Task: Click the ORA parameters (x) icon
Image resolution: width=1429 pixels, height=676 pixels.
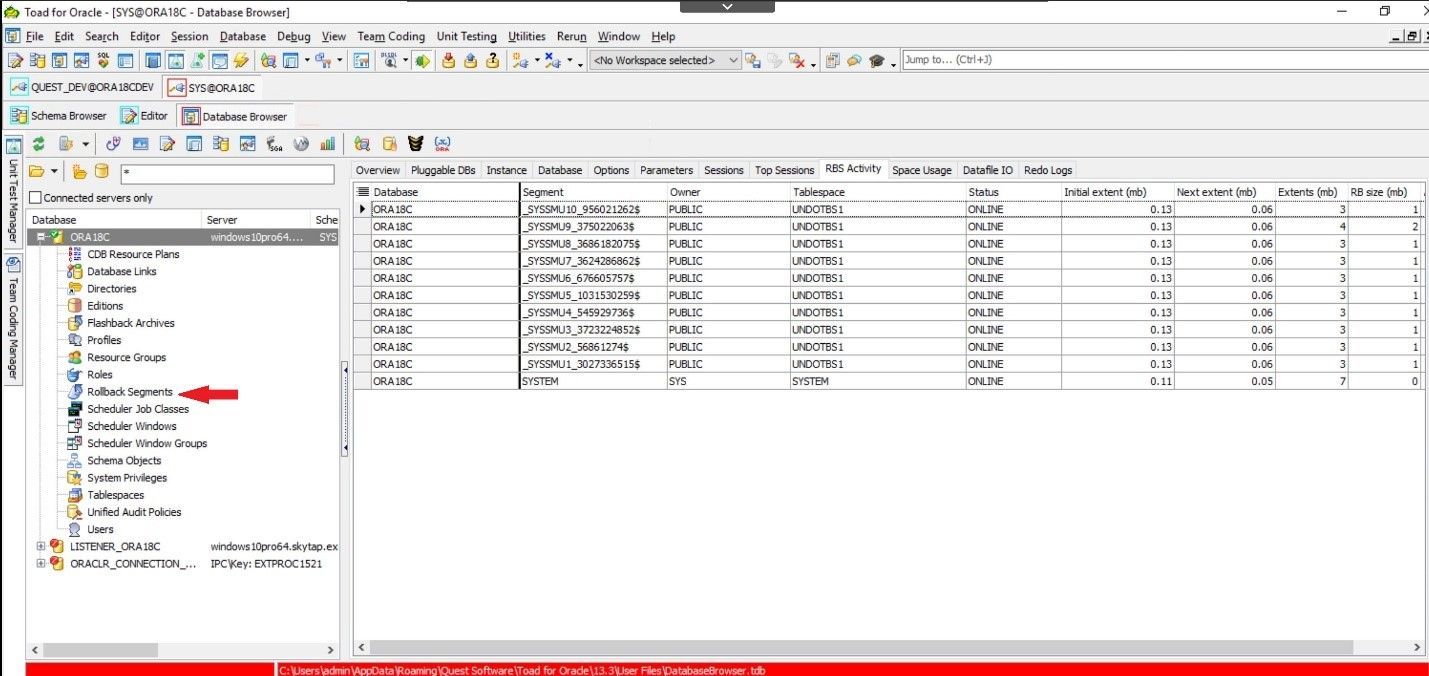Action: pos(442,144)
